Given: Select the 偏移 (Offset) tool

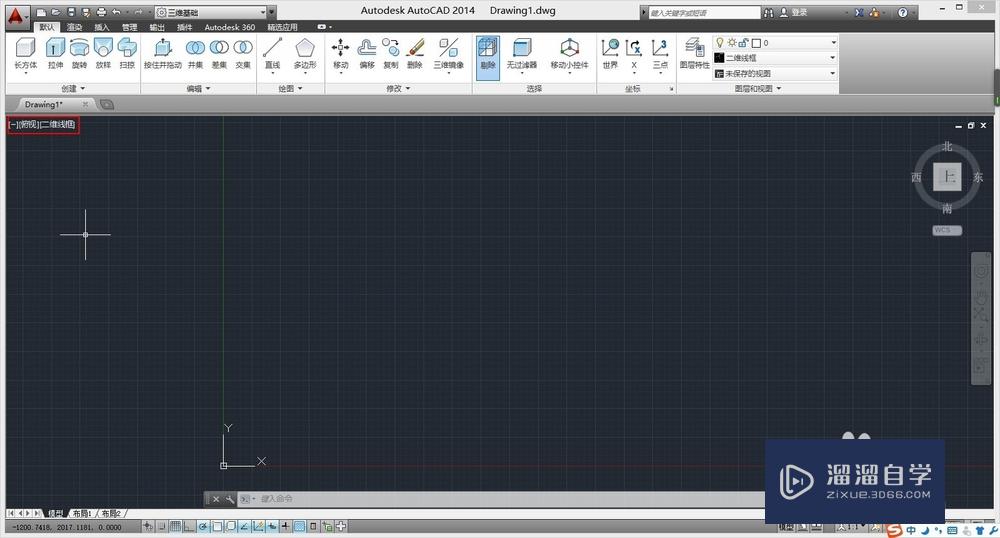Looking at the screenshot, I should tap(367, 54).
